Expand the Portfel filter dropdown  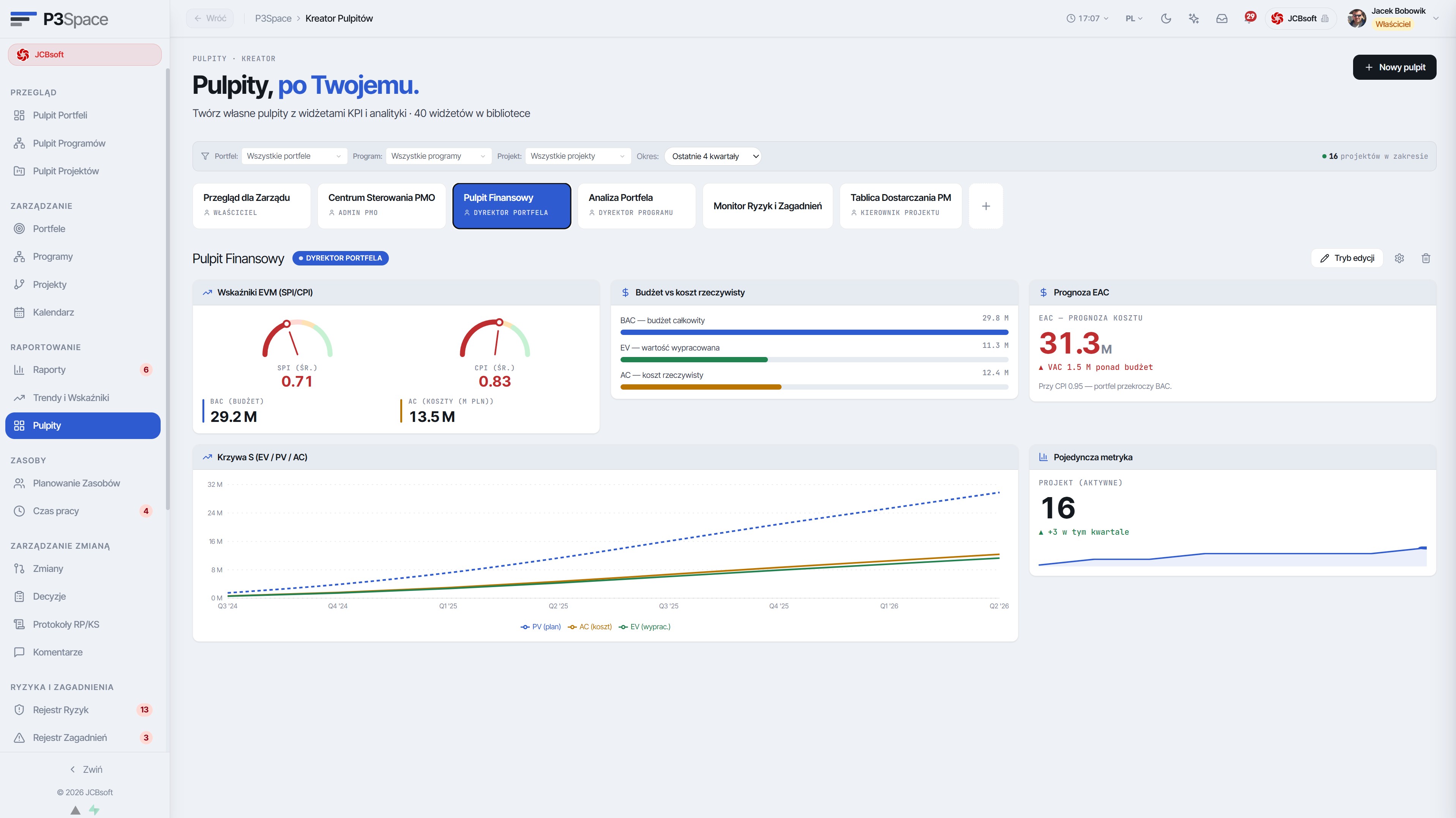pos(294,156)
